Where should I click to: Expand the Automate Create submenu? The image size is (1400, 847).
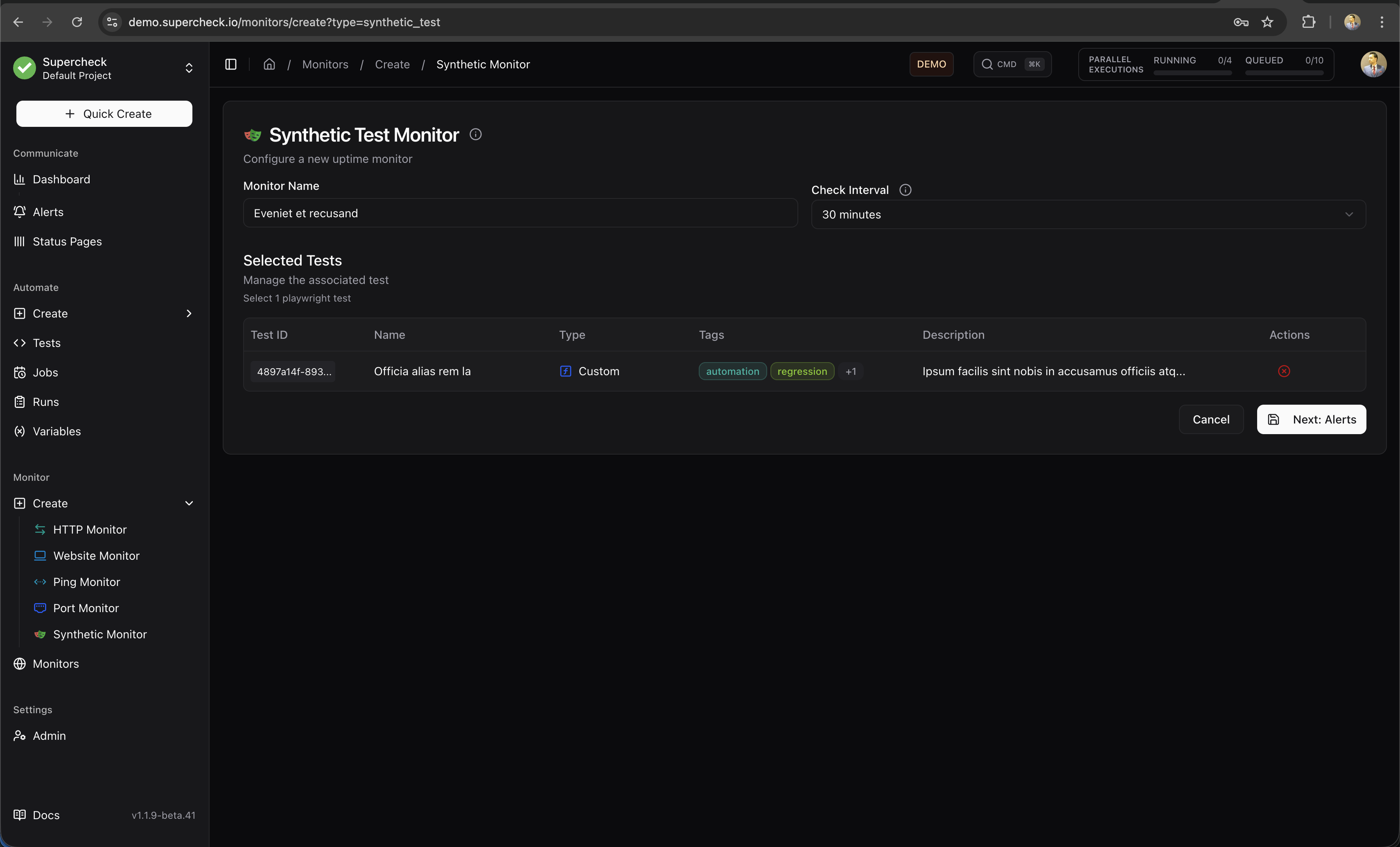189,313
